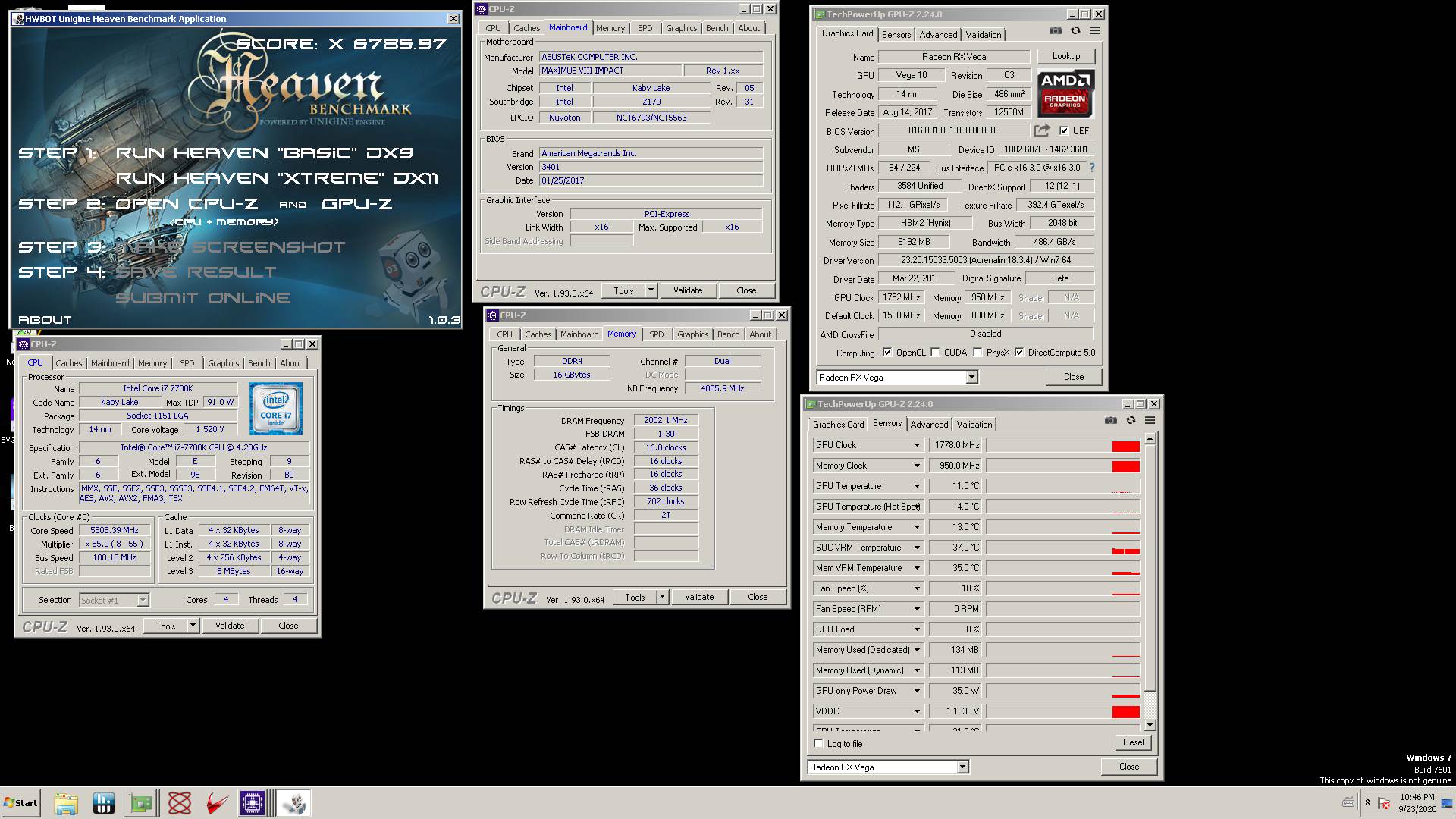
Task: Toggle the UEFI checkbox in GPU-Z
Action: coord(1064,130)
